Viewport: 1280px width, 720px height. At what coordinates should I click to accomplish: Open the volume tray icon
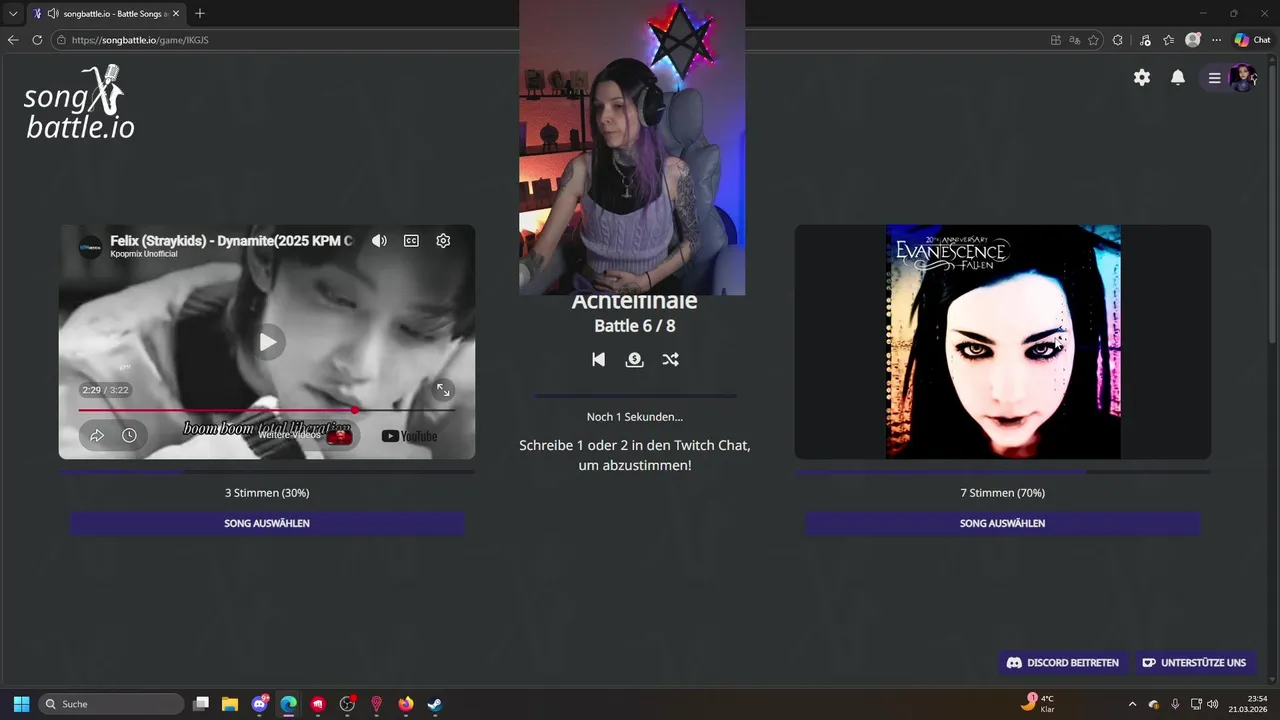[1213, 704]
